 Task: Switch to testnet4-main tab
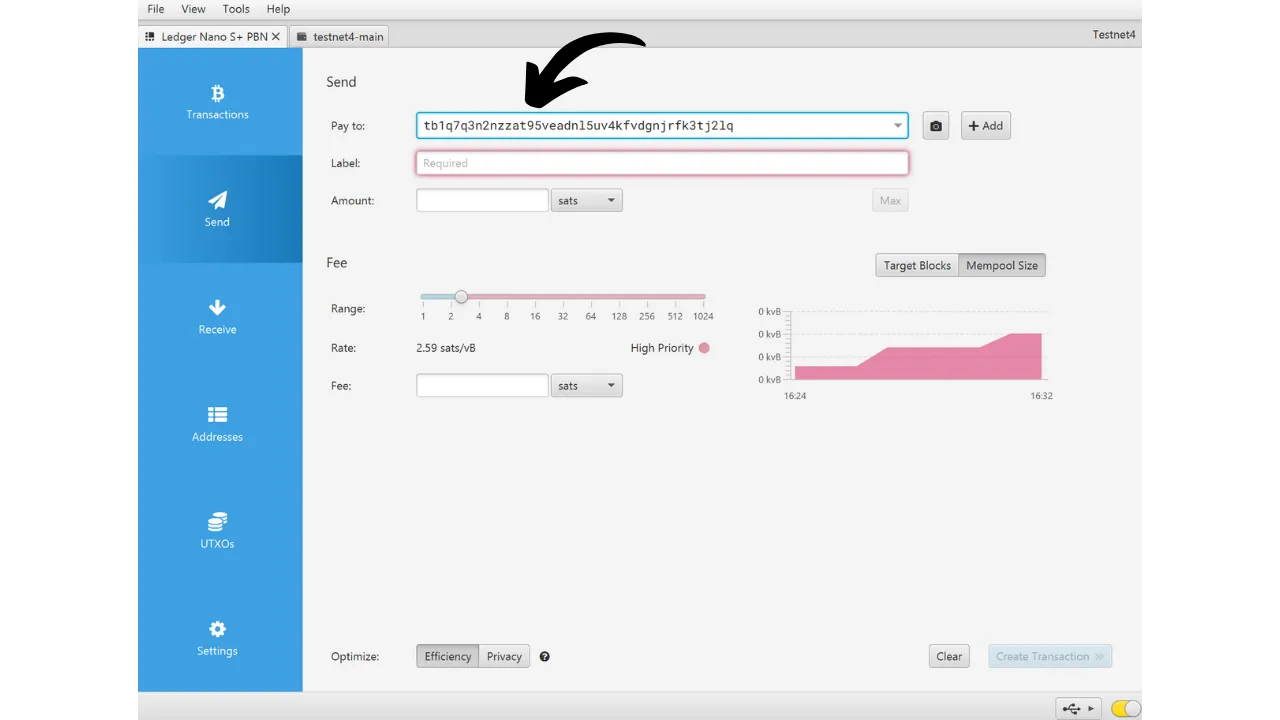click(x=340, y=36)
